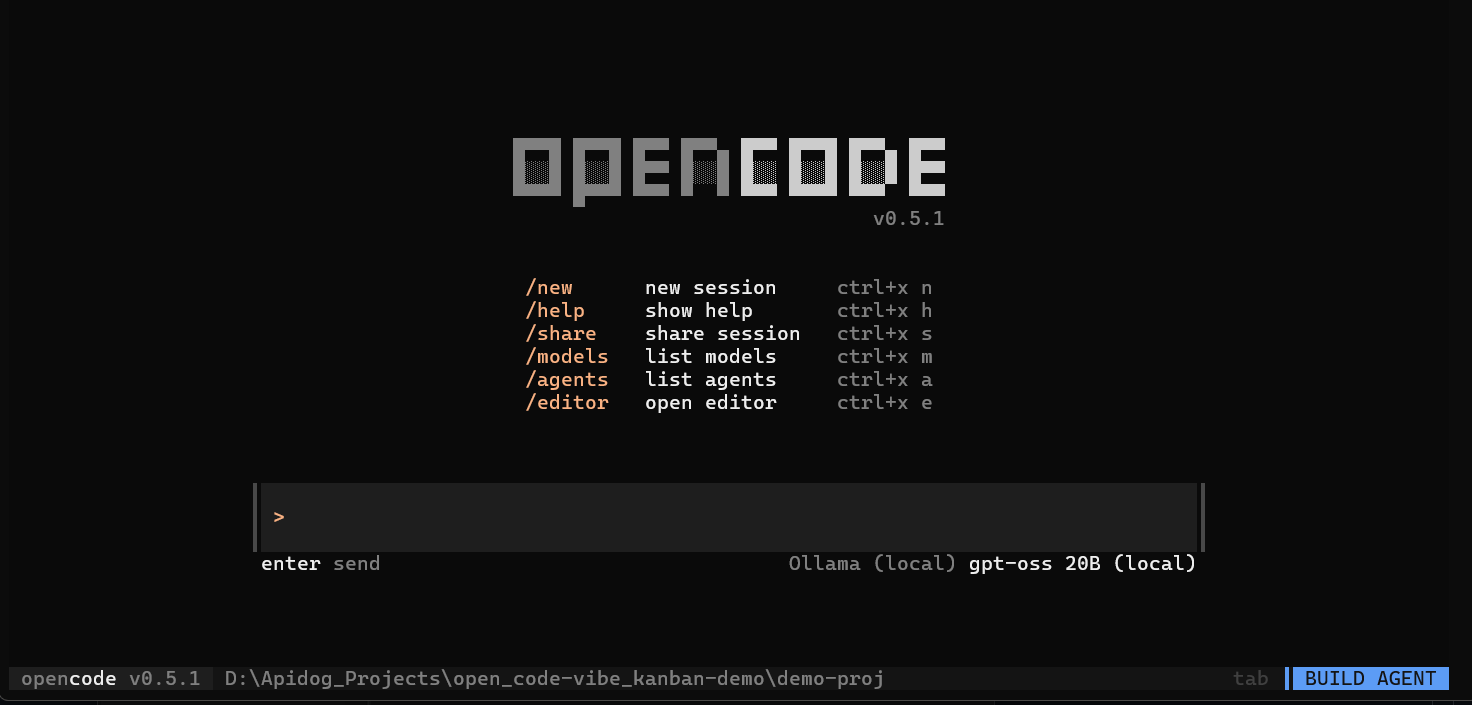The width and height of the screenshot is (1472, 705).
Task: Click the "ctrl+x s" shortcut text
Action: (x=884, y=334)
